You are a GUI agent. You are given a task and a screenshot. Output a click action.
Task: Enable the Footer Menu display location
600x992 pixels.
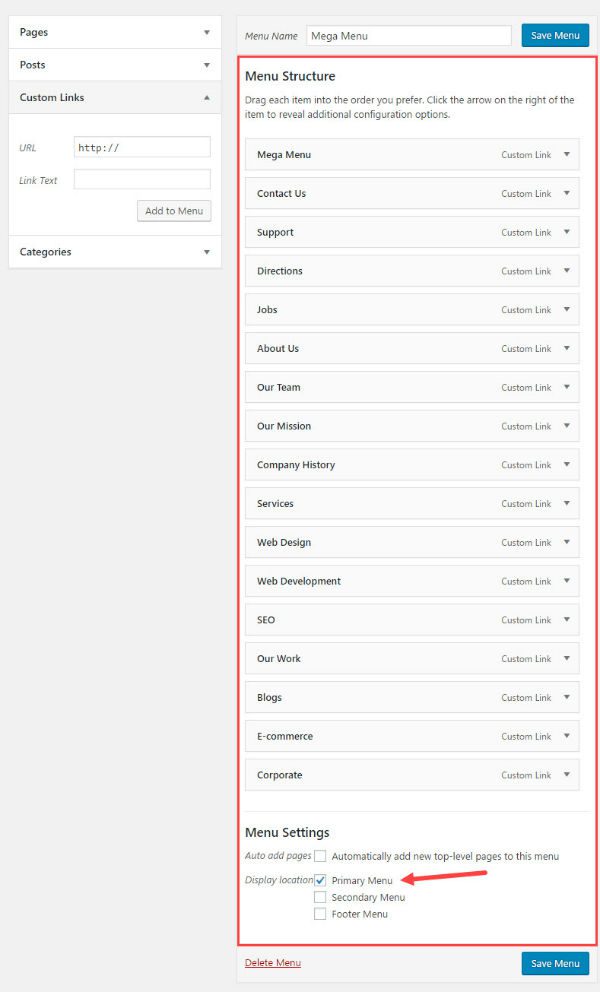(320, 914)
